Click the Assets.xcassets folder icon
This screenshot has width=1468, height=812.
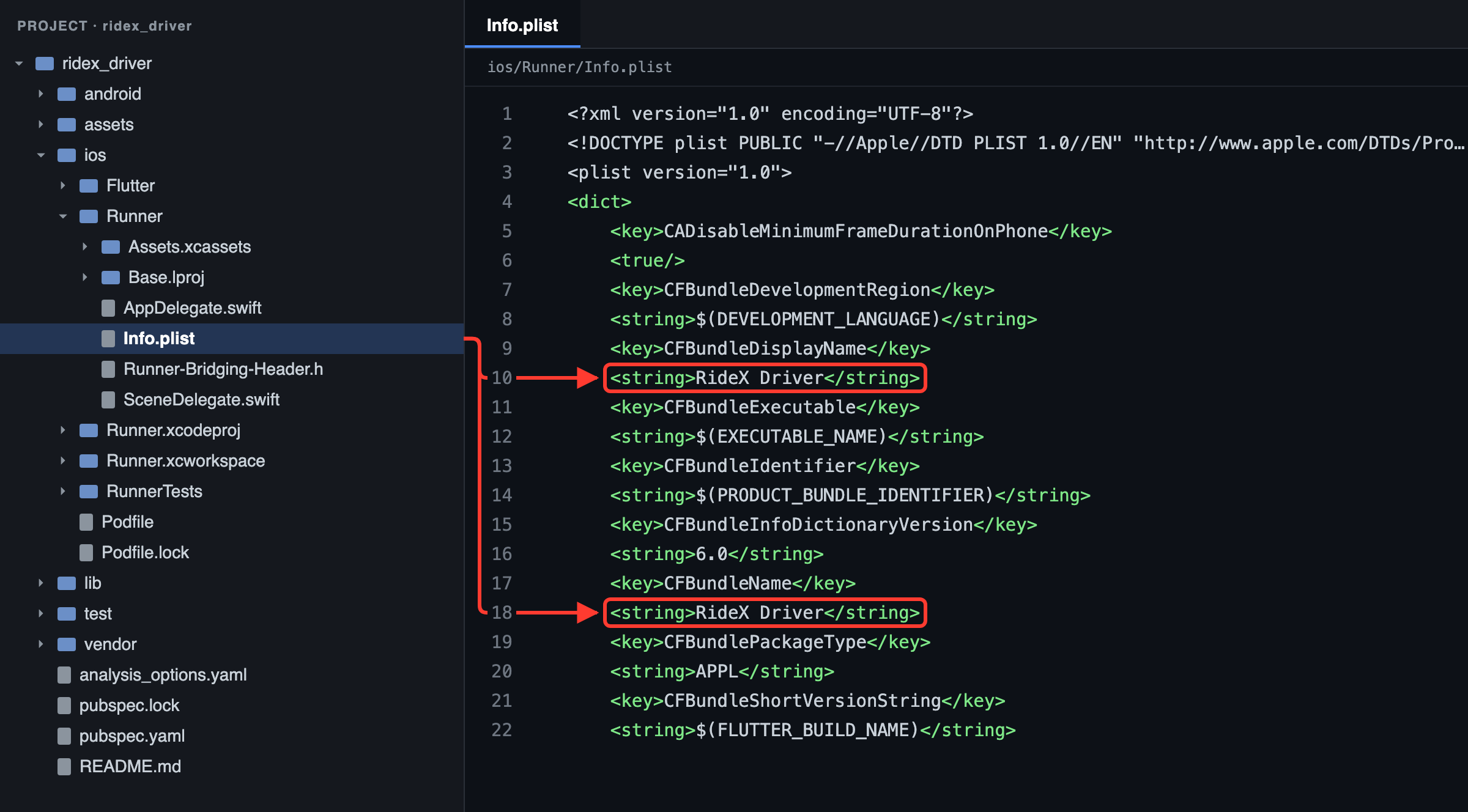tap(111, 247)
